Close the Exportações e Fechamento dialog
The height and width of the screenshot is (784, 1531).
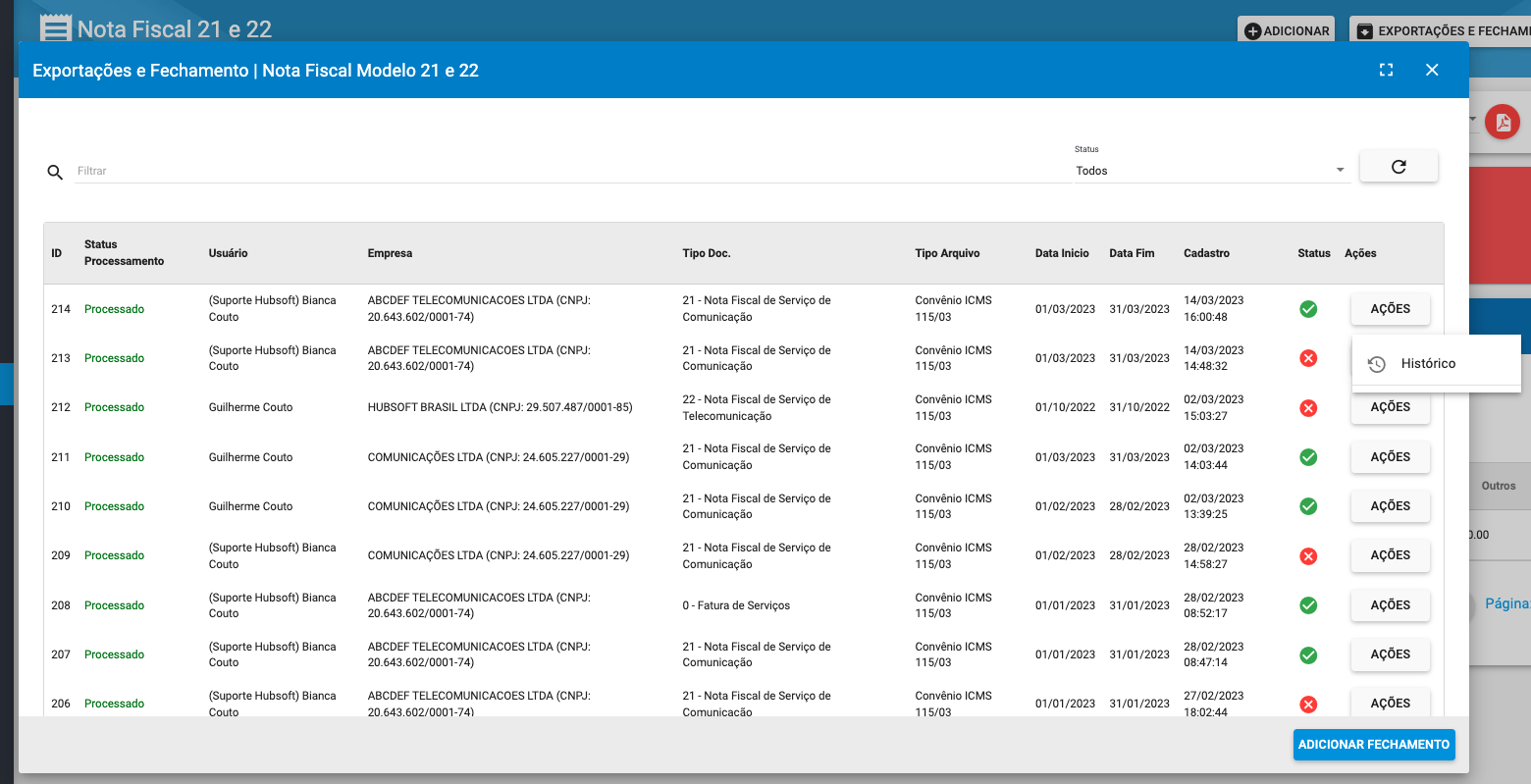tap(1432, 70)
